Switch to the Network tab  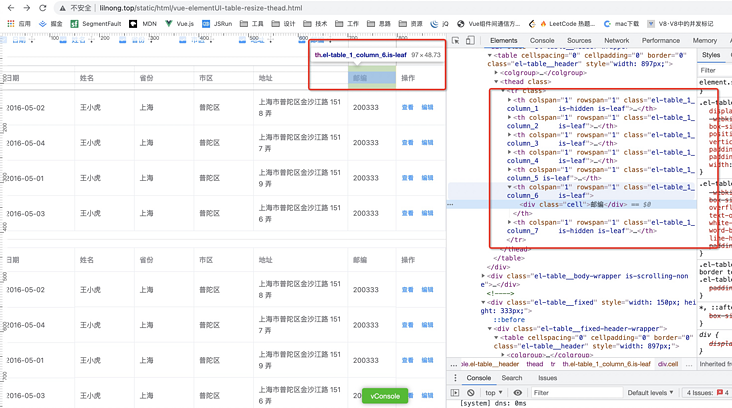[617, 41]
